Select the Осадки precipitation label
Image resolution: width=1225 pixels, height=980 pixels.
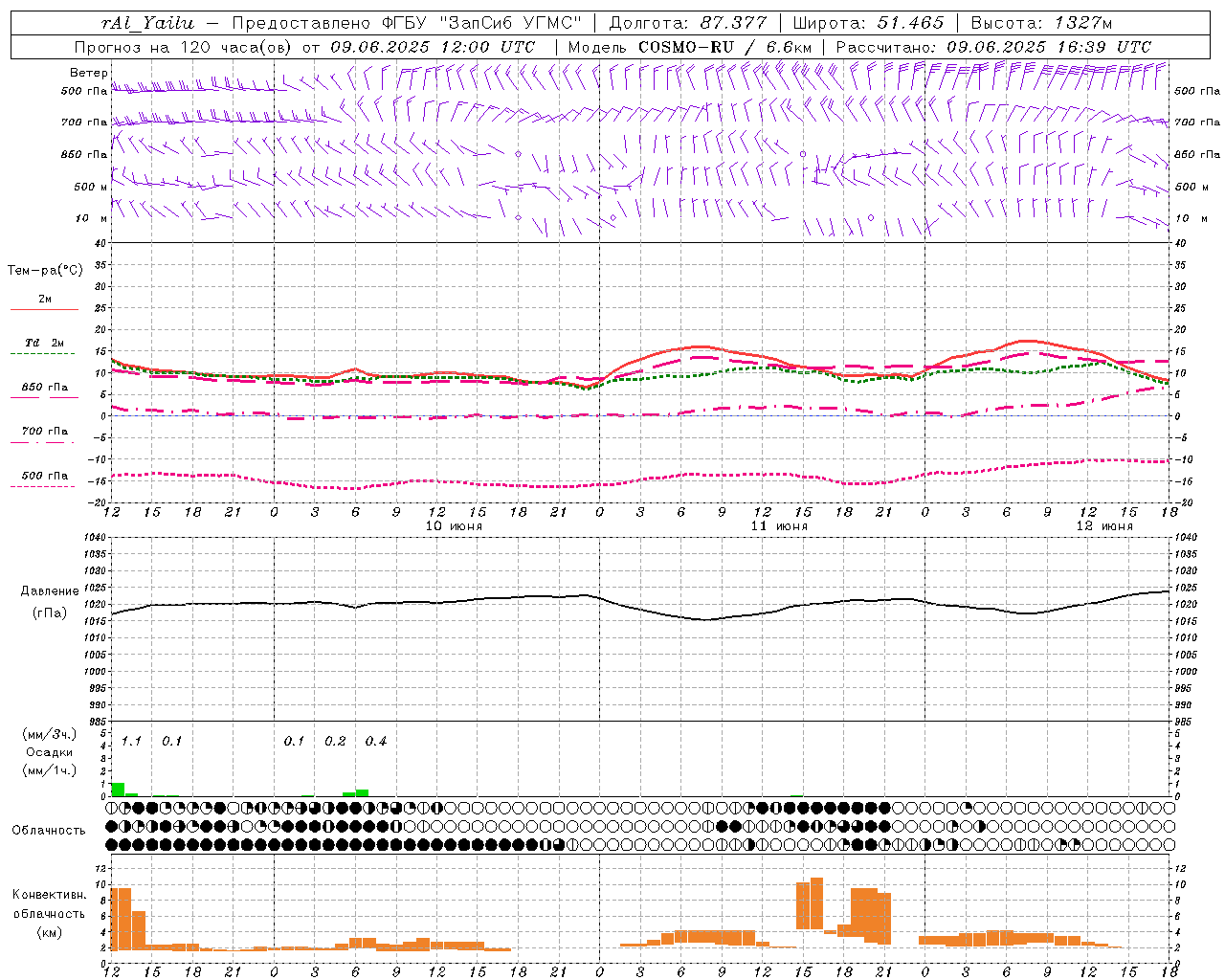(49, 752)
